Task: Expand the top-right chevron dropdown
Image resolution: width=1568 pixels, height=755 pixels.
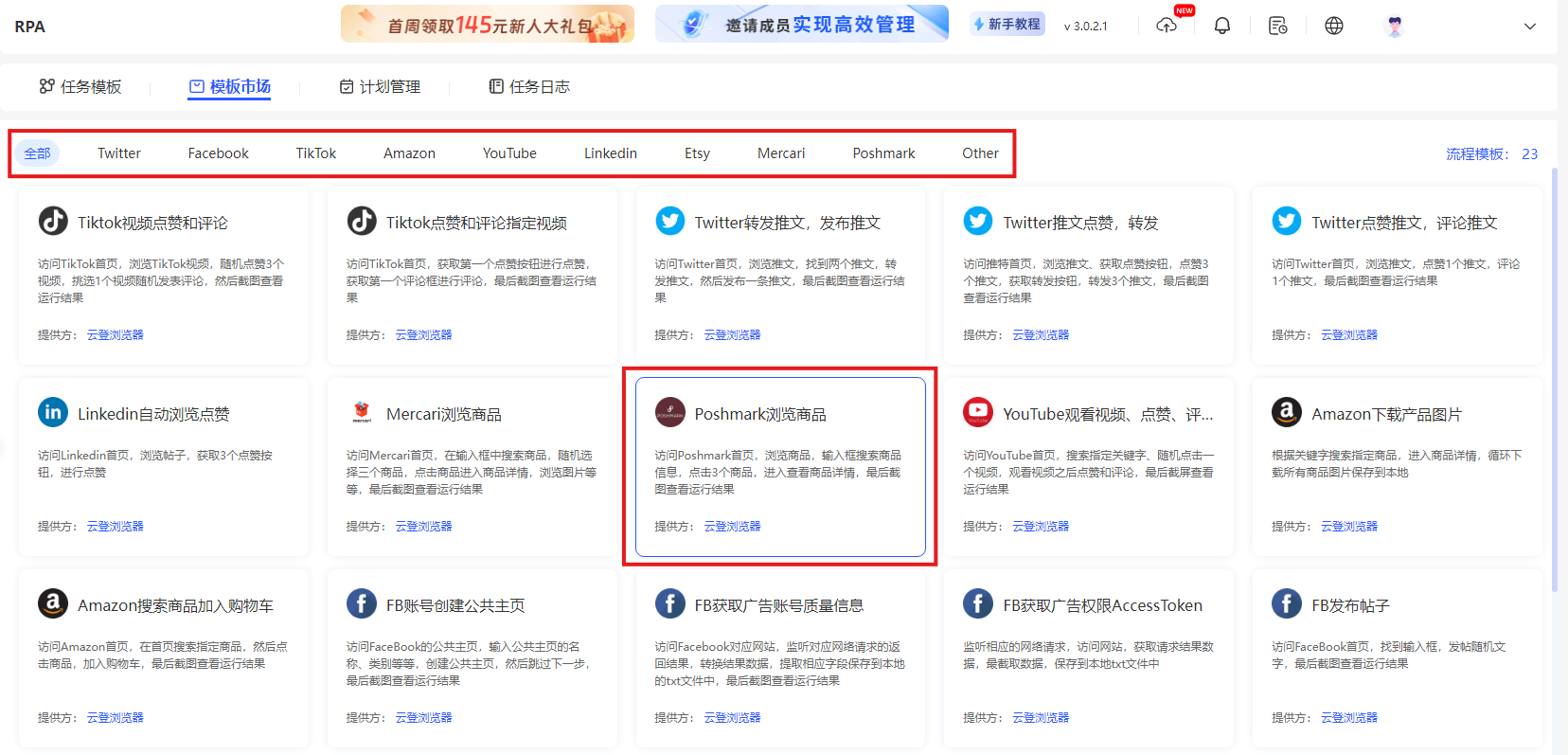Action: tap(1530, 27)
